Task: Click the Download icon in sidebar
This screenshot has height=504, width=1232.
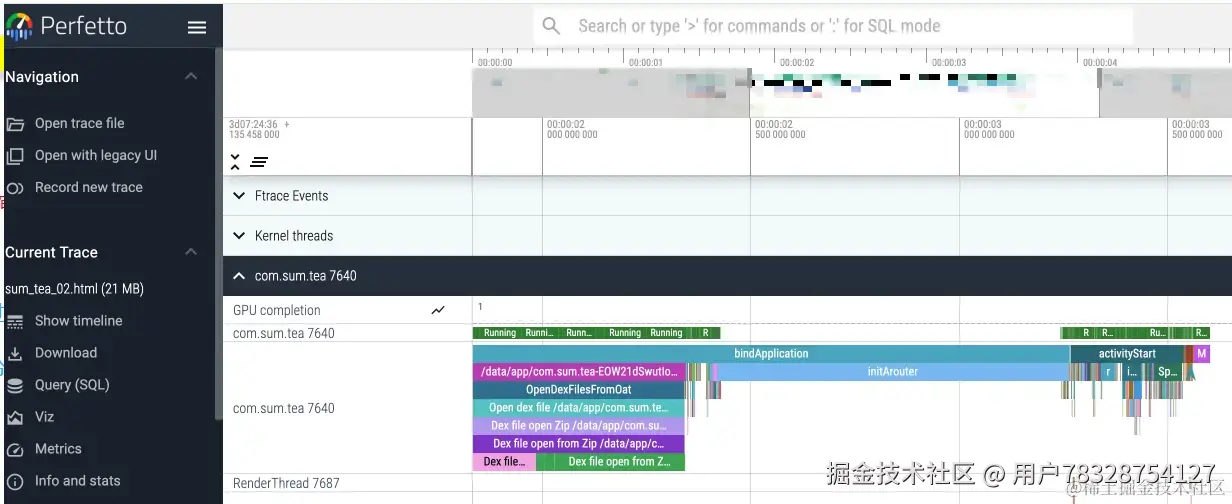Action: click(15, 353)
